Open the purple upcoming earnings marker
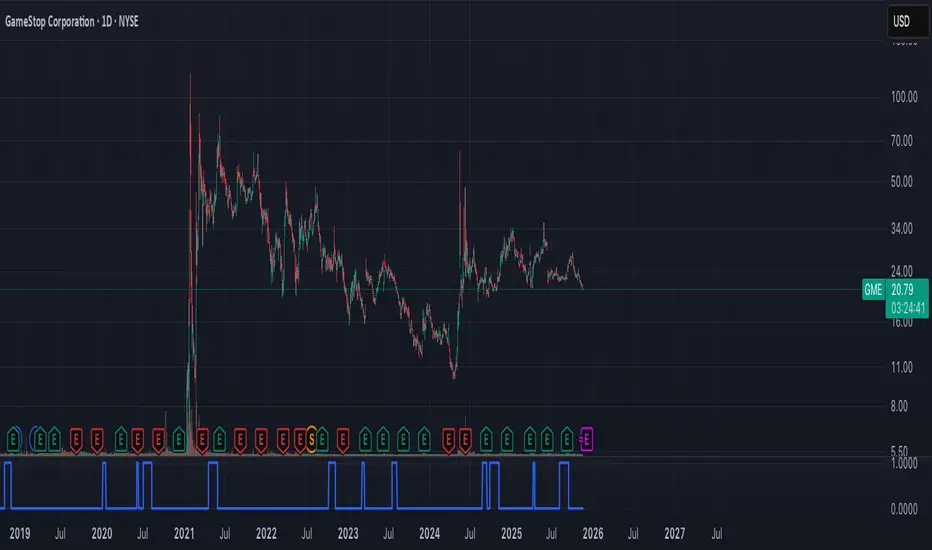Screen dimensions: 932x550 tap(586, 440)
